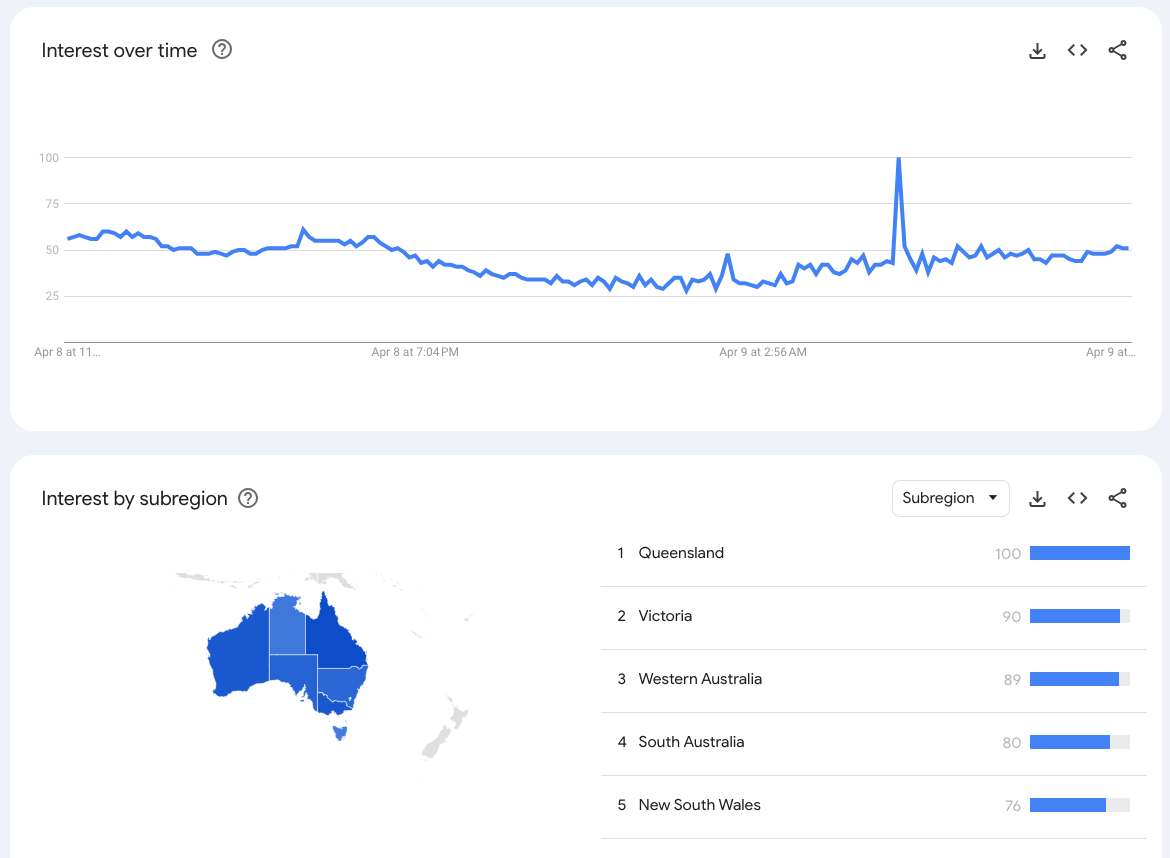Open Western Australia from the list
The image size is (1170, 858).
point(700,679)
